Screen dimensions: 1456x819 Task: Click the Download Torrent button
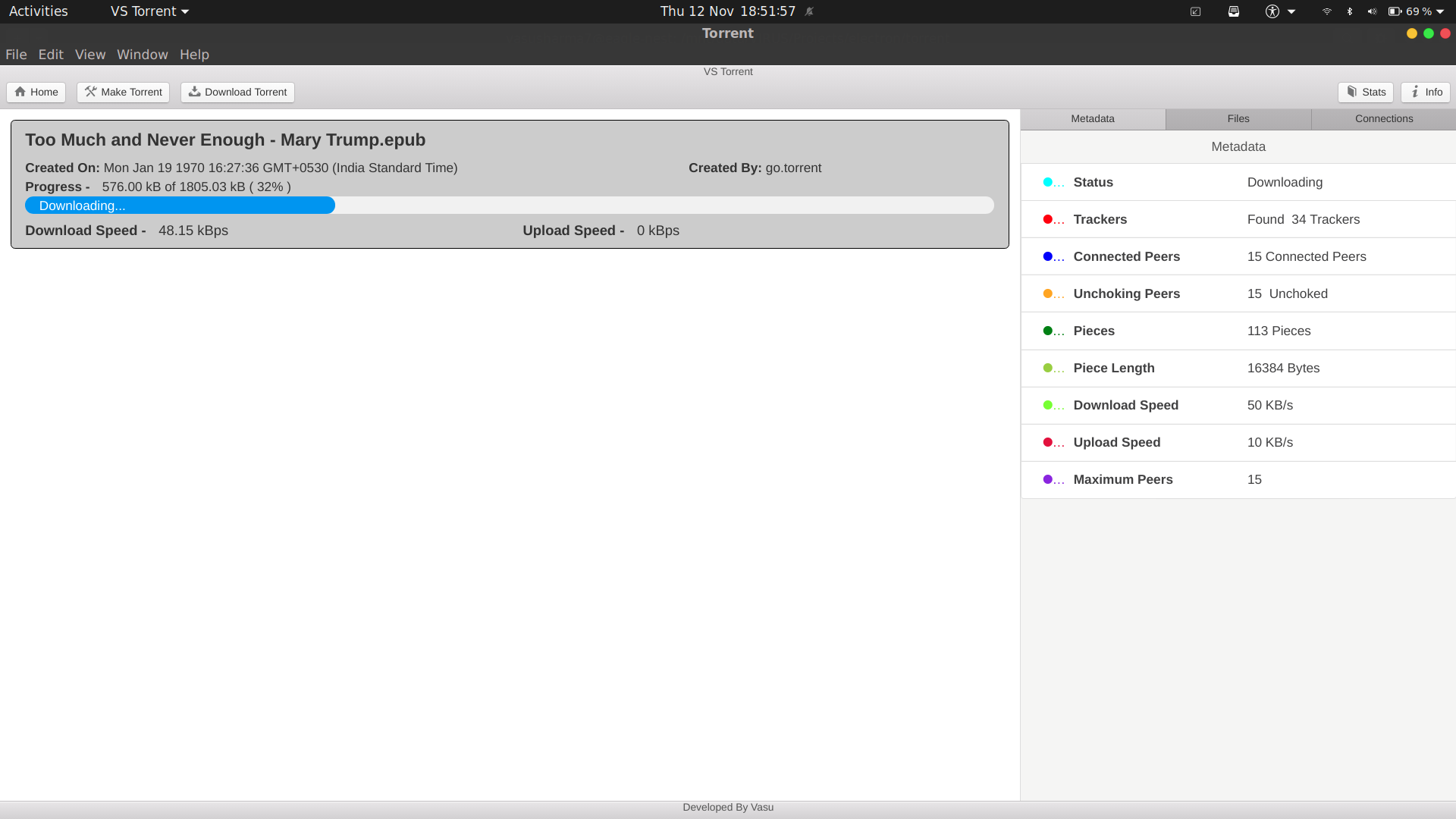237,92
